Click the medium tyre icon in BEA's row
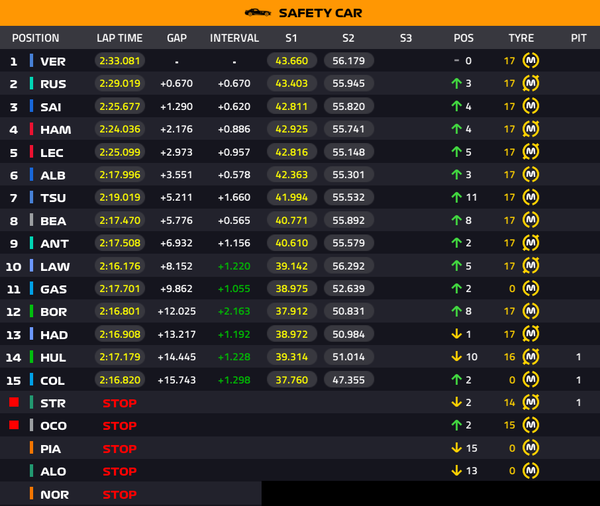The width and height of the screenshot is (600, 506). (531, 220)
